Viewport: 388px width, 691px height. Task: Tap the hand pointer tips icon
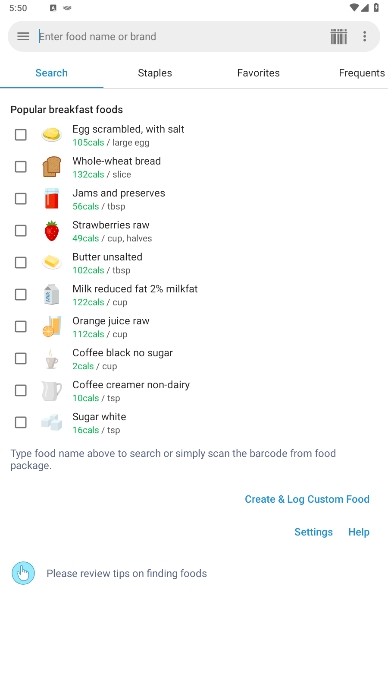point(23,573)
